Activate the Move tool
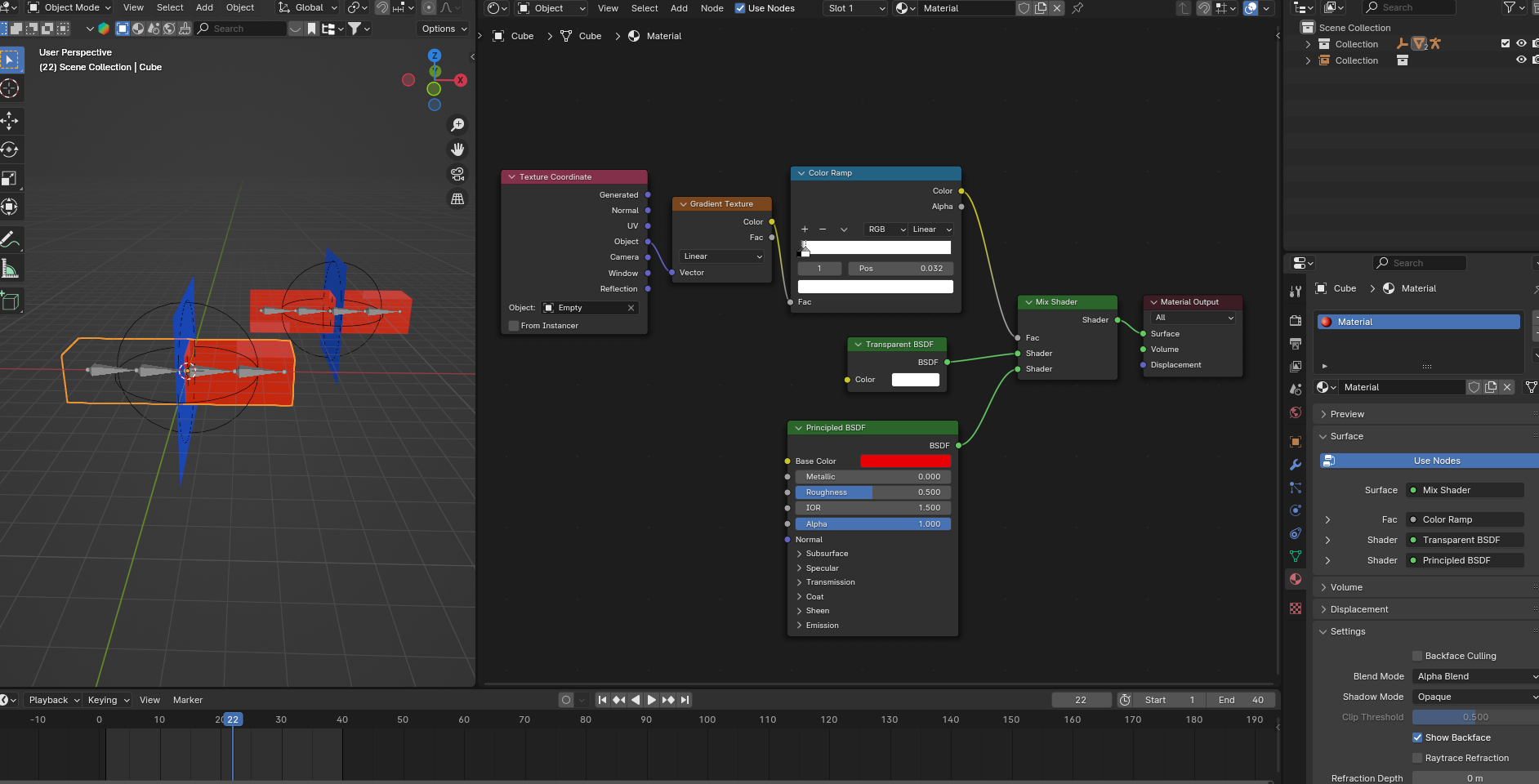Screen dimensions: 1539x784 10,121
